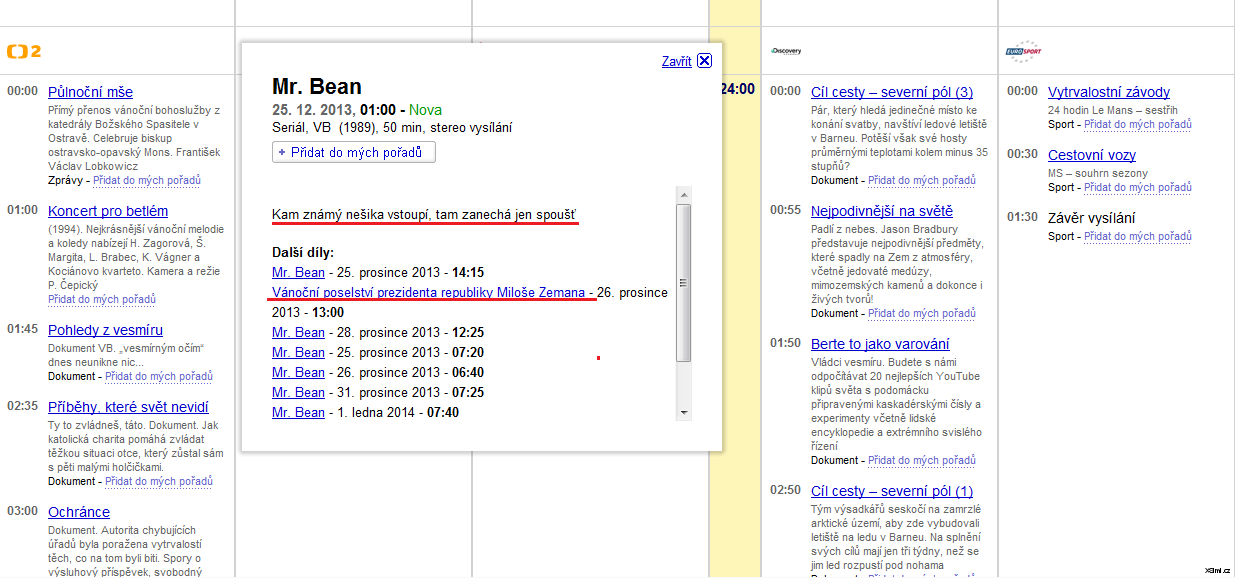Open Nejpodivnější na světě program

pyautogui.click(x=881, y=211)
